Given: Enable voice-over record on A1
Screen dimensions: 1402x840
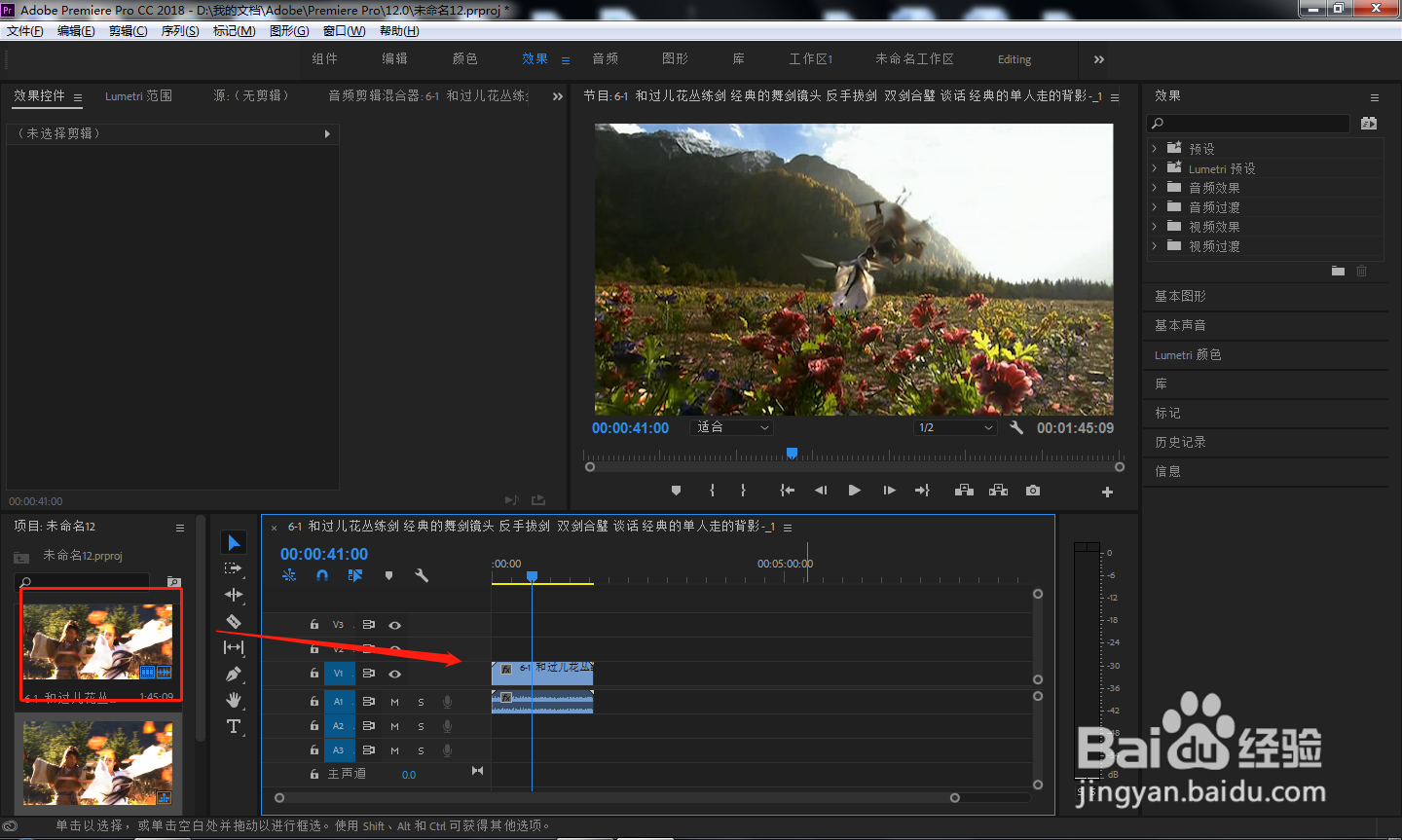Looking at the screenshot, I should (x=447, y=702).
